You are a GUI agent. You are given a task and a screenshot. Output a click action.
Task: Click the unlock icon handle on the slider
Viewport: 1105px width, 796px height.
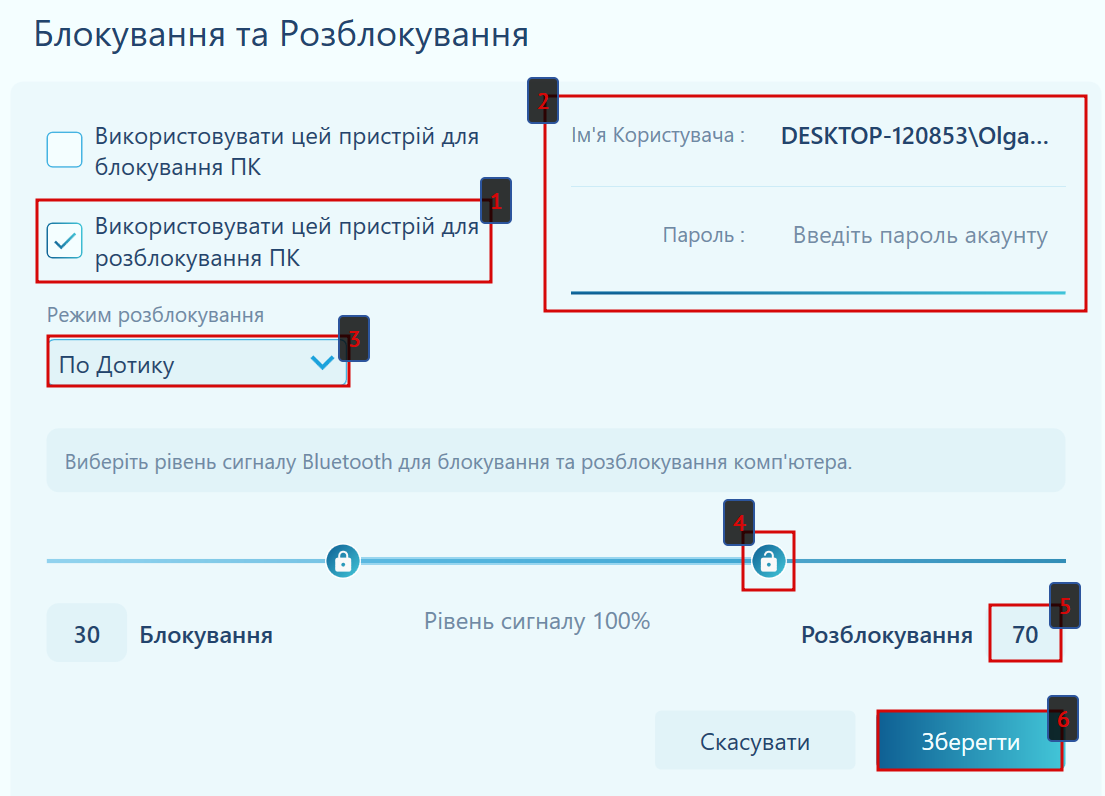[768, 561]
